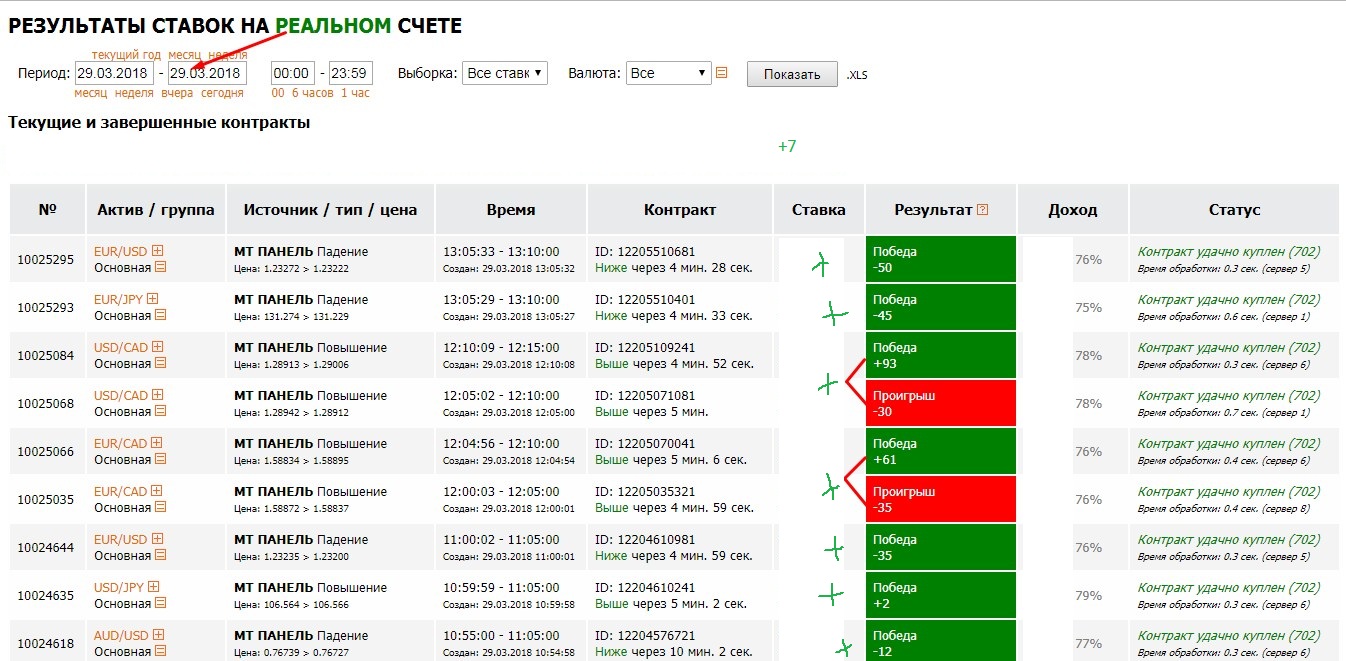The image size is (1346, 661).
Task: Open EUR/JPY asset link in row 10025293
Action: [119, 300]
